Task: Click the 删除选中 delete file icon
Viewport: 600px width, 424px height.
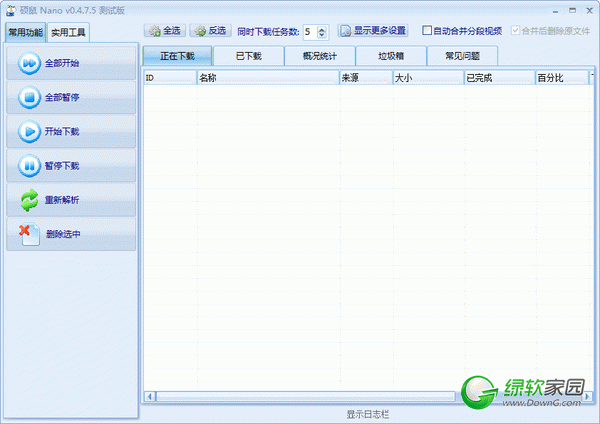Action: click(x=29, y=234)
